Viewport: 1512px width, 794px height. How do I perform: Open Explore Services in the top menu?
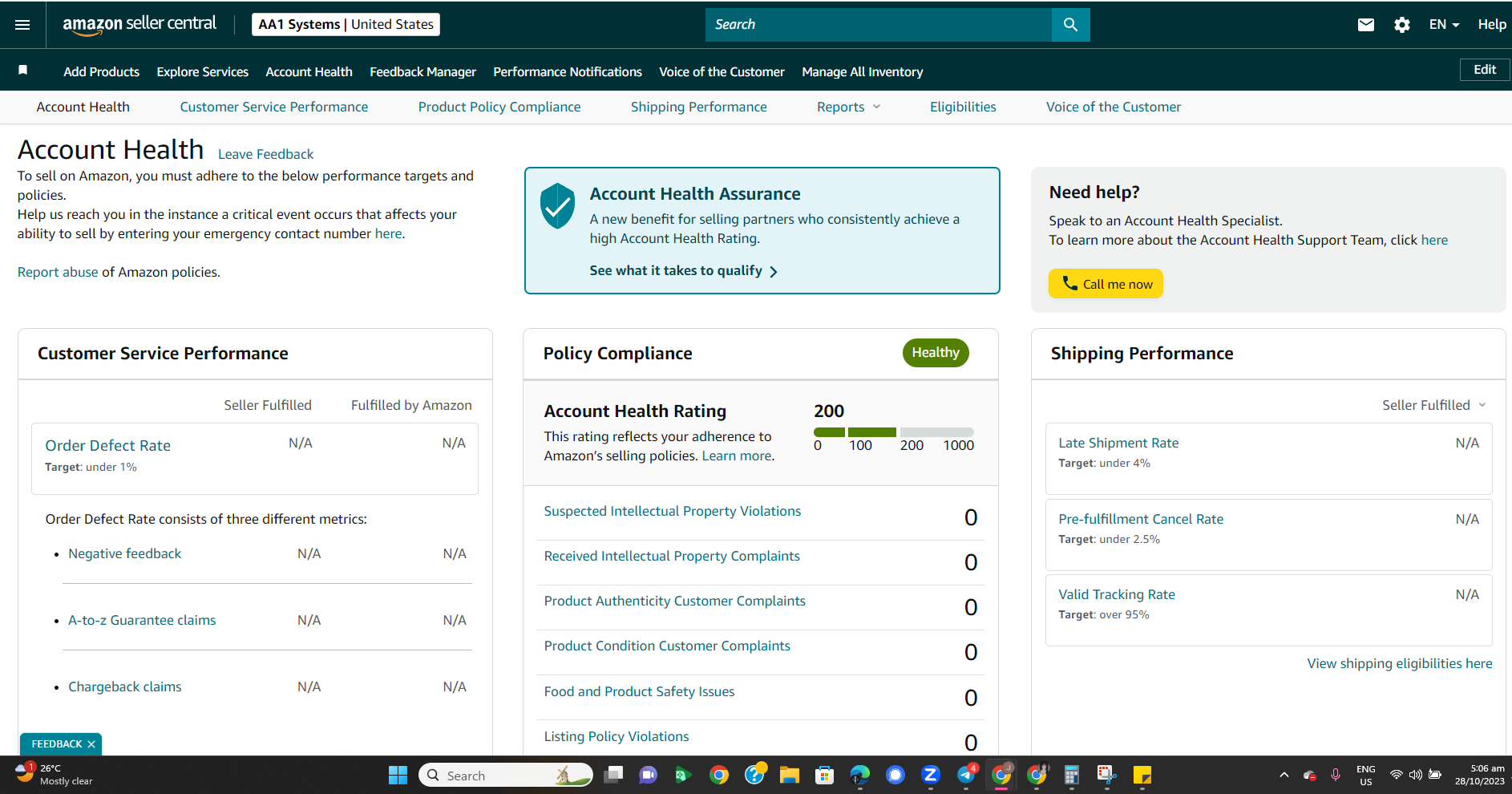click(x=203, y=71)
